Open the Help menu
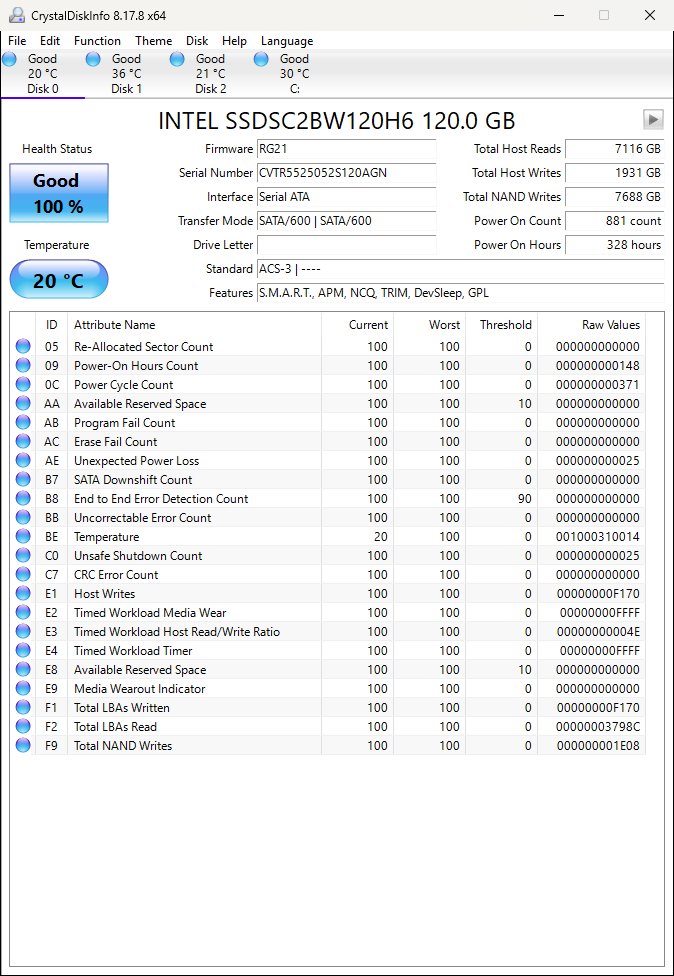674x976 pixels. (x=234, y=40)
